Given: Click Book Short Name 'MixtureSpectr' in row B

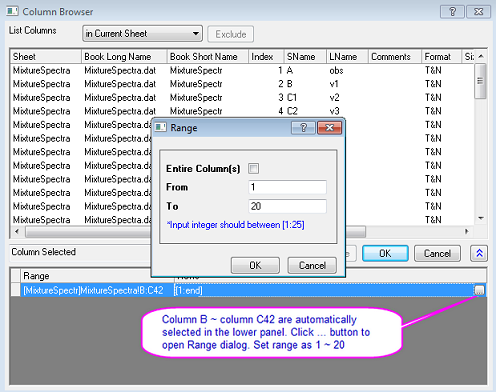Looking at the screenshot, I should click(x=196, y=84).
